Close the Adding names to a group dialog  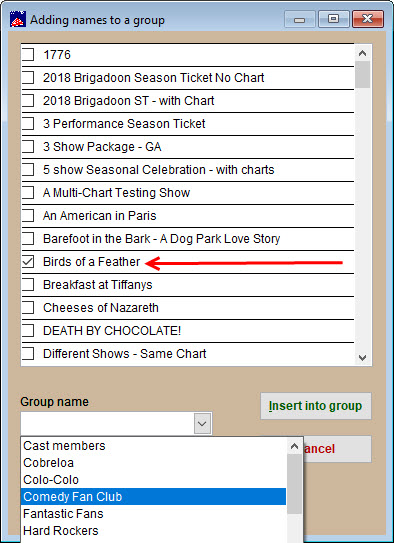pyautogui.click(x=368, y=19)
